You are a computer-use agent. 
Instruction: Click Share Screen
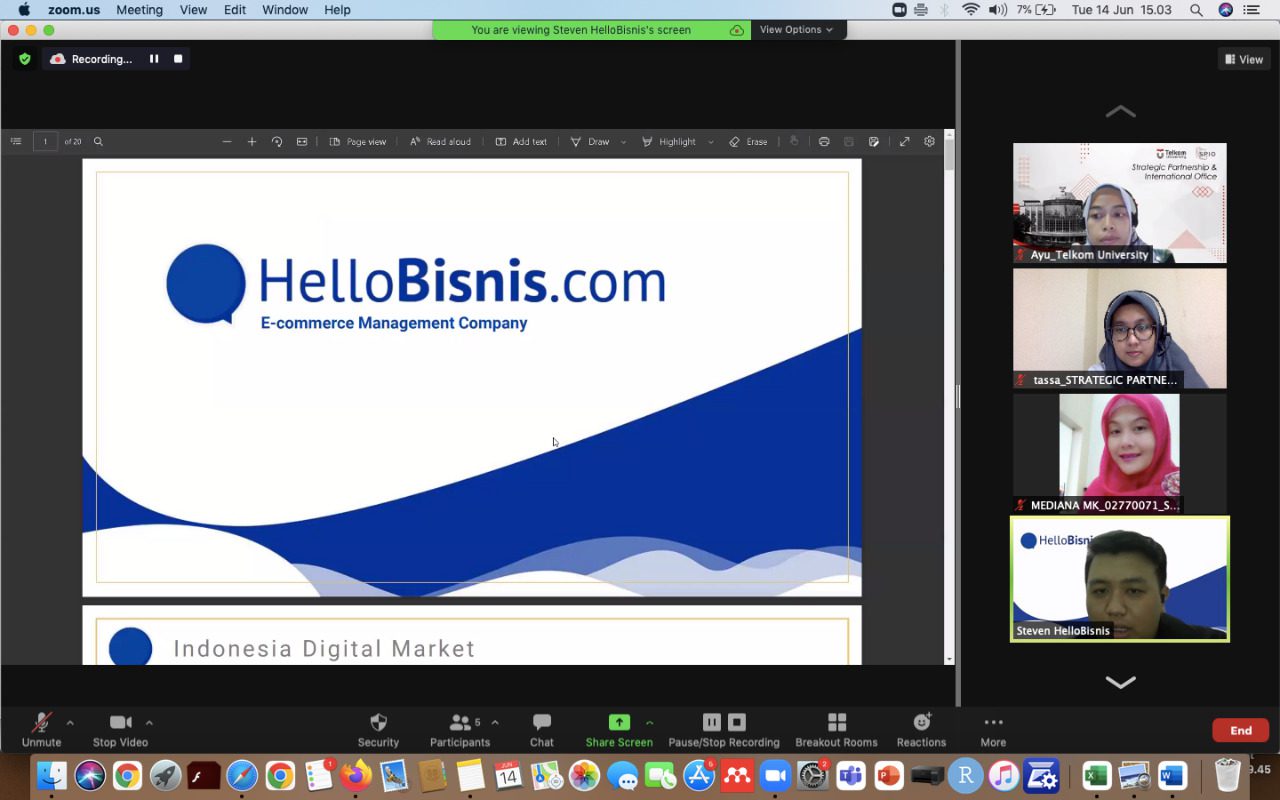click(619, 730)
